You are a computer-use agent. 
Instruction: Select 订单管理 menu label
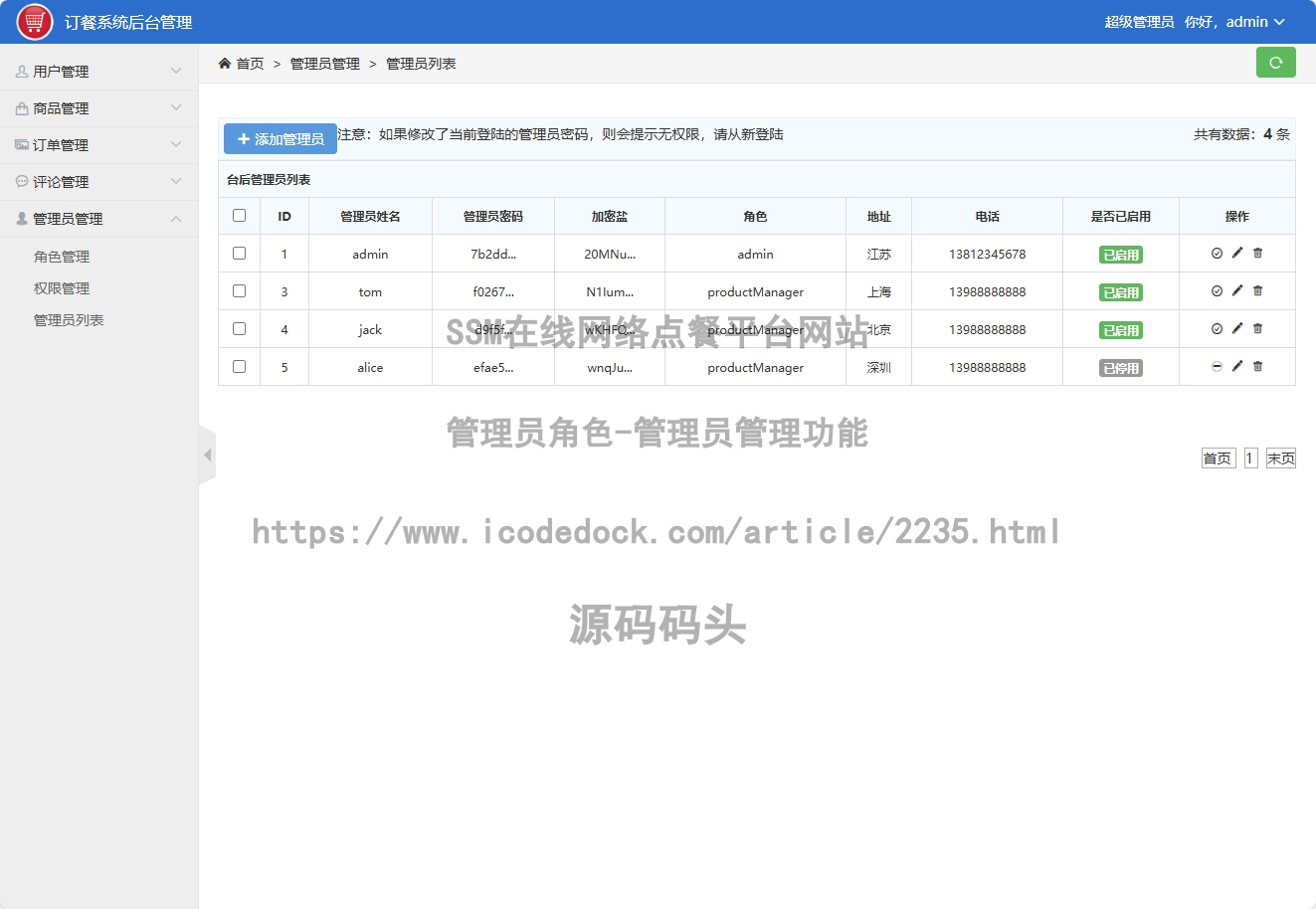point(61,145)
